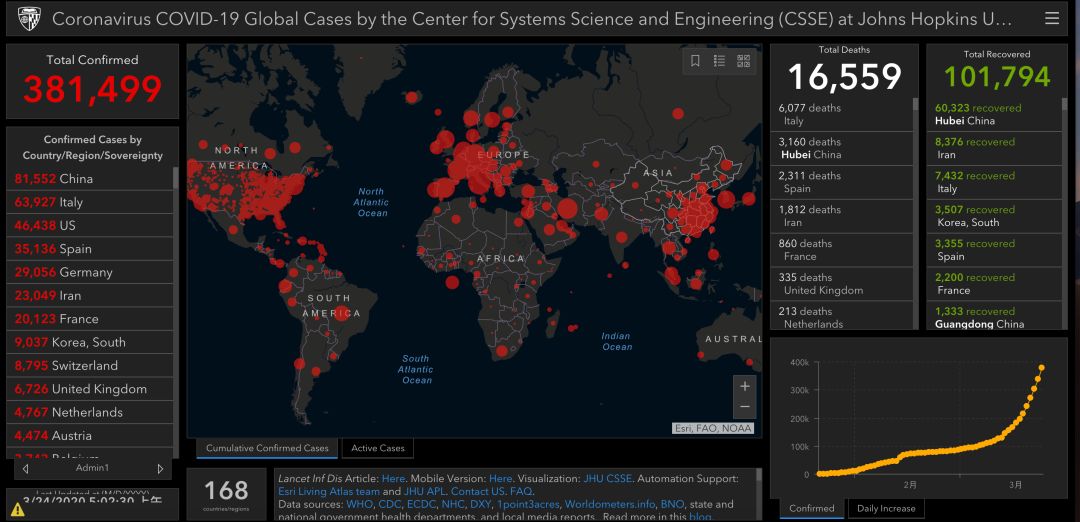Click the 2,200 recovered France row
The width and height of the screenshot is (1080, 522).
994,284
